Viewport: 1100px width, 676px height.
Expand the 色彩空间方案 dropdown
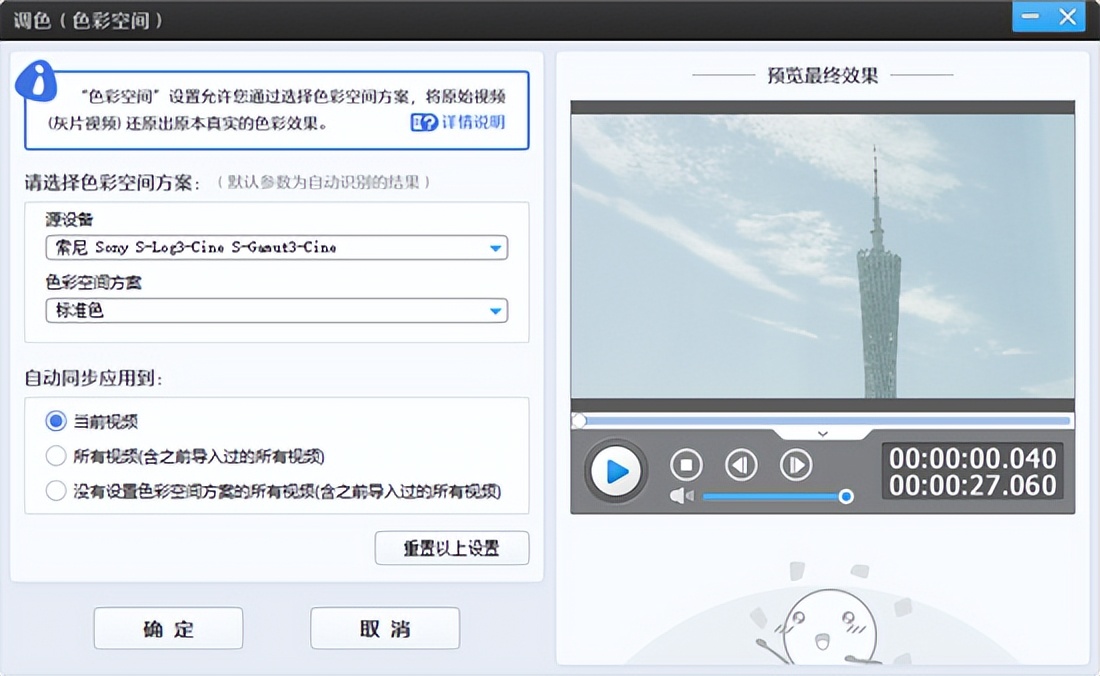(495, 311)
